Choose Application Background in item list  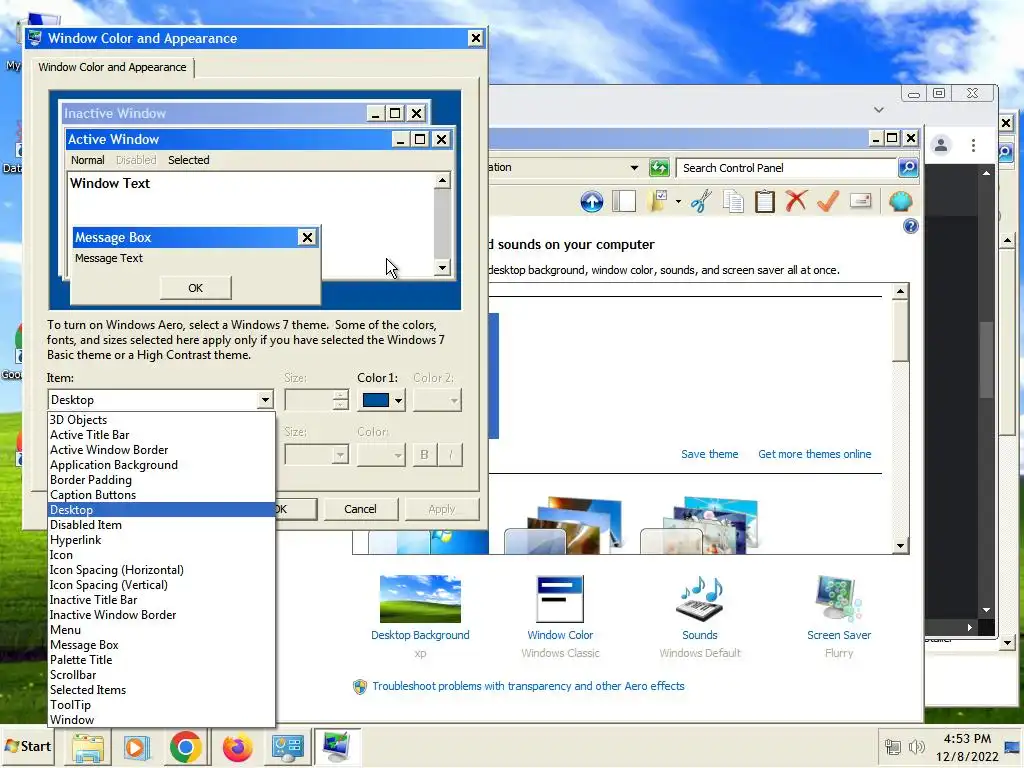pos(162,465)
